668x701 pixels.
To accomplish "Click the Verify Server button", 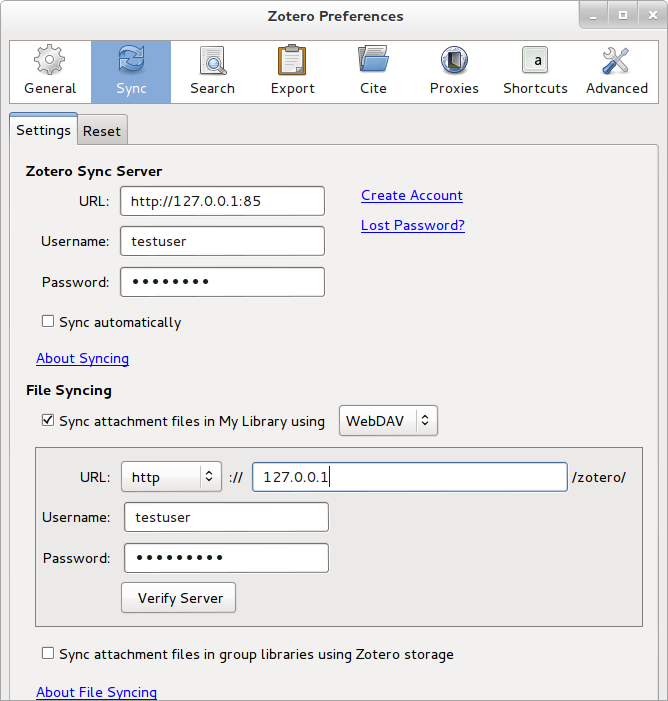I will point(178,598).
